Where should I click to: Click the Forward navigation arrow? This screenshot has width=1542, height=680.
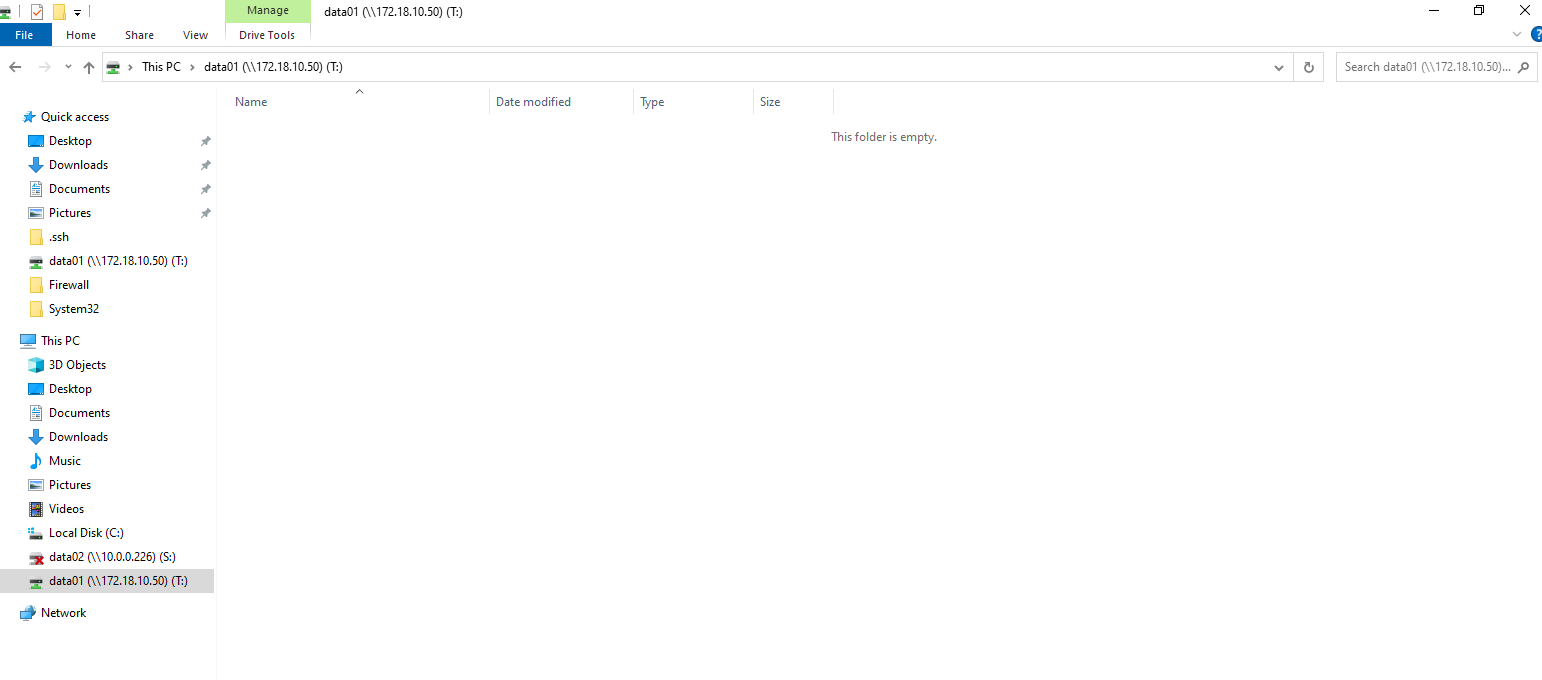click(x=44, y=67)
